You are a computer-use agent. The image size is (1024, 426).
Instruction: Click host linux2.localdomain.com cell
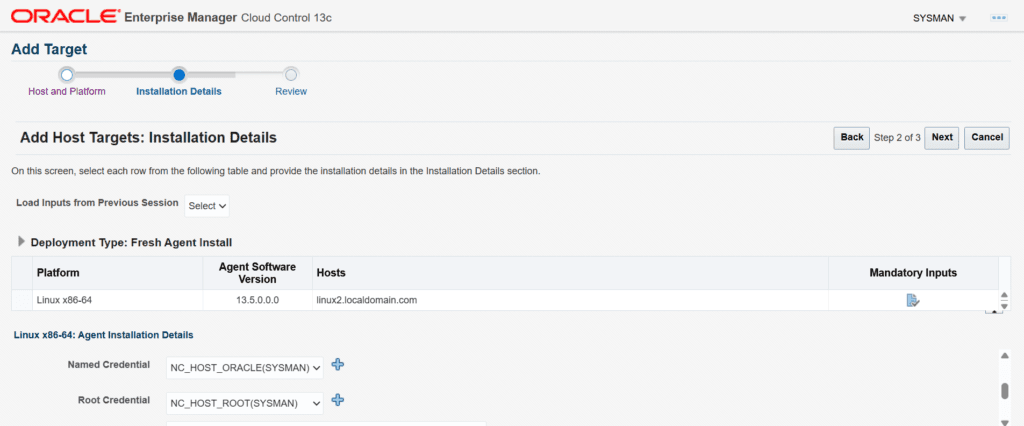click(x=570, y=301)
